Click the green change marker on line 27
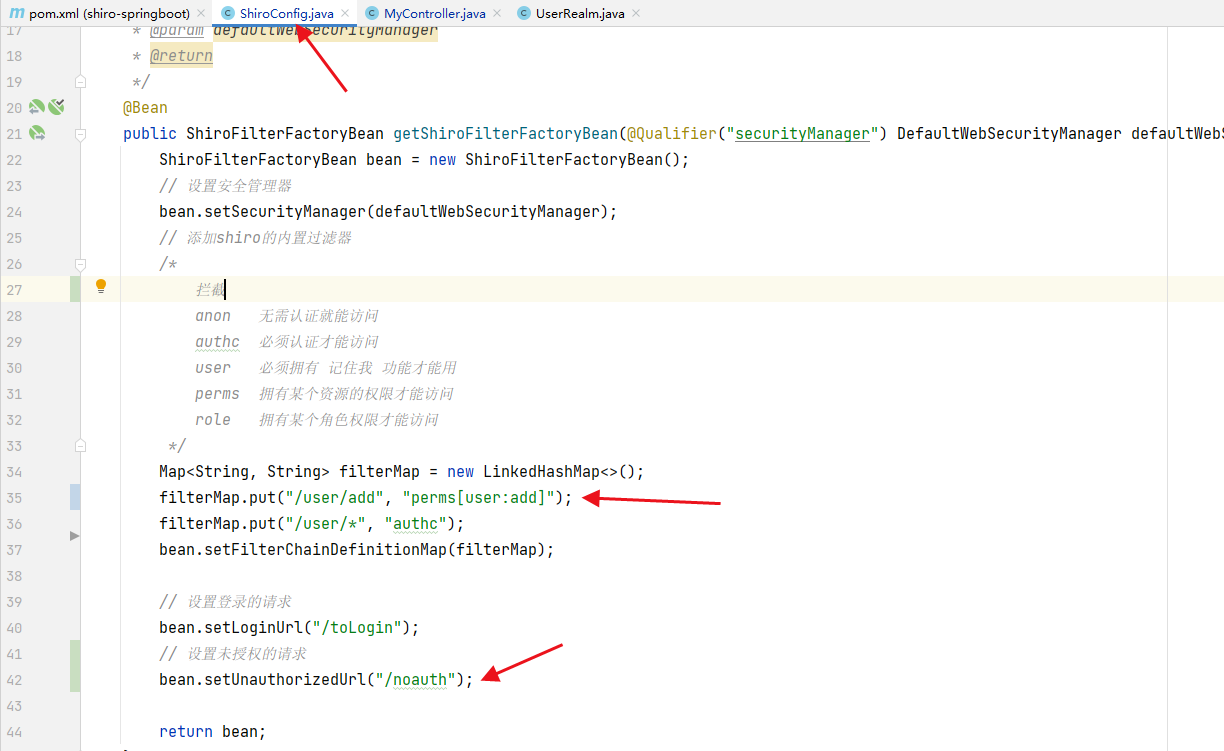The image size is (1224, 751). [75, 289]
